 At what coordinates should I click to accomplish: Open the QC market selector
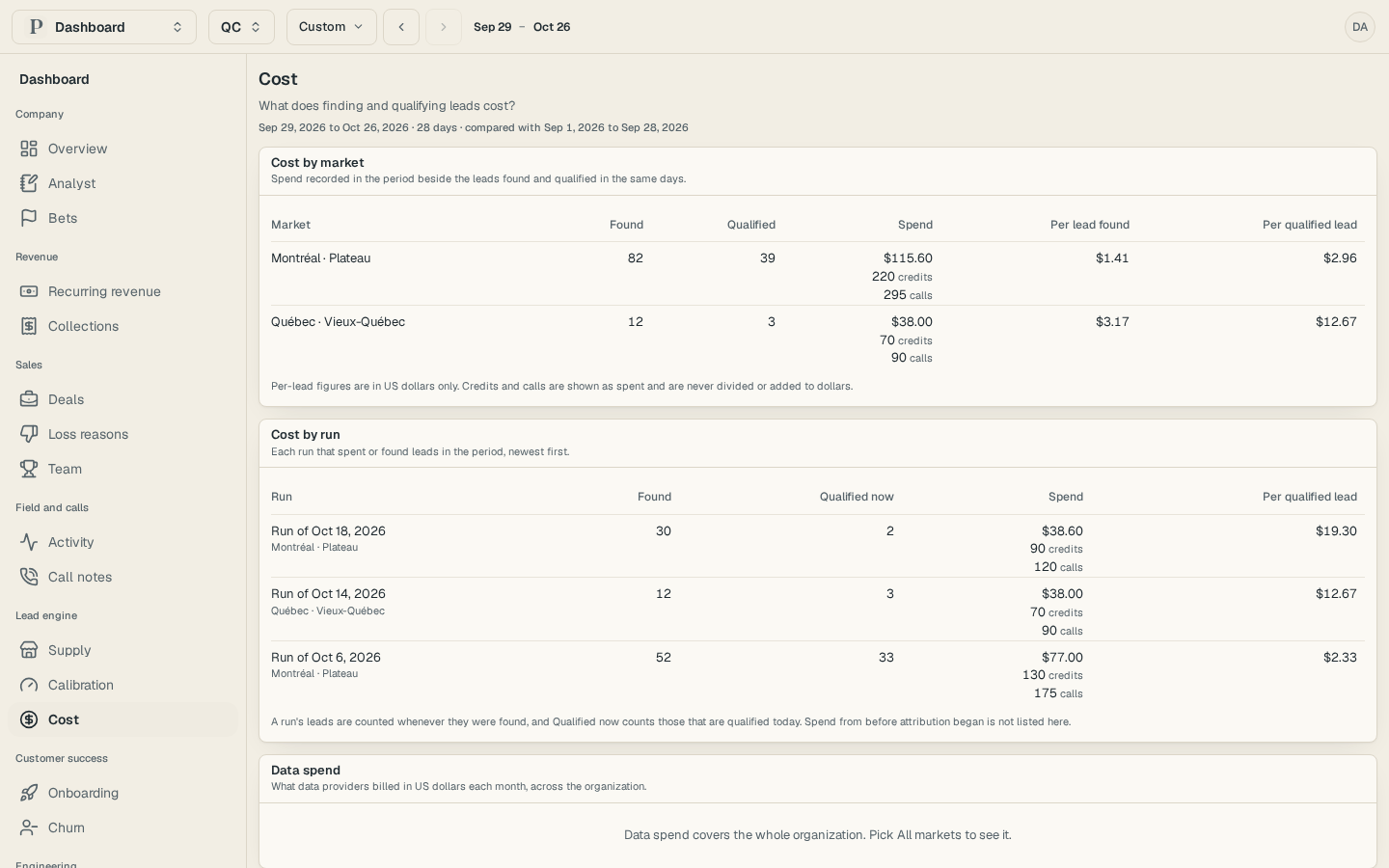coord(241,27)
